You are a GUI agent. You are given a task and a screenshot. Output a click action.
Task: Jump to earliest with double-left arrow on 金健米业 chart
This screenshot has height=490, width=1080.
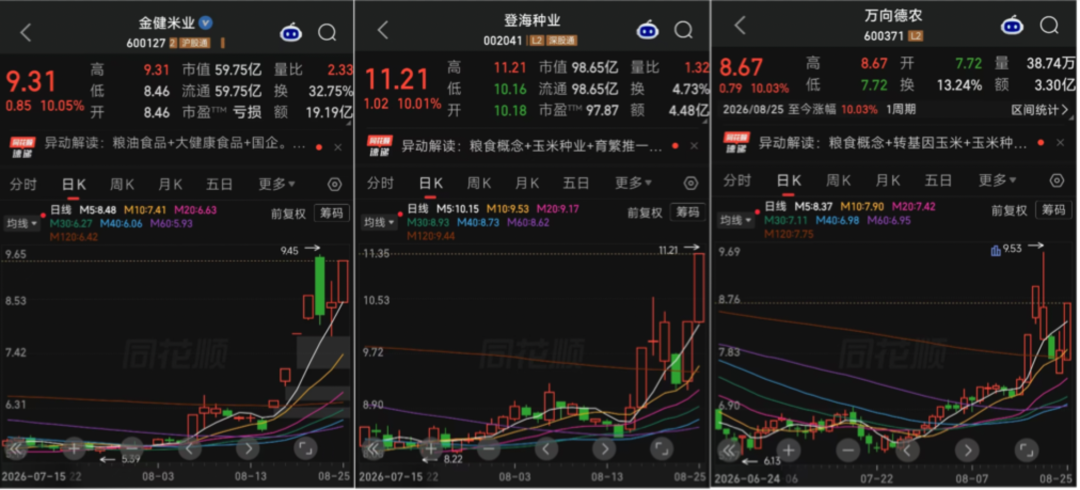(15, 449)
